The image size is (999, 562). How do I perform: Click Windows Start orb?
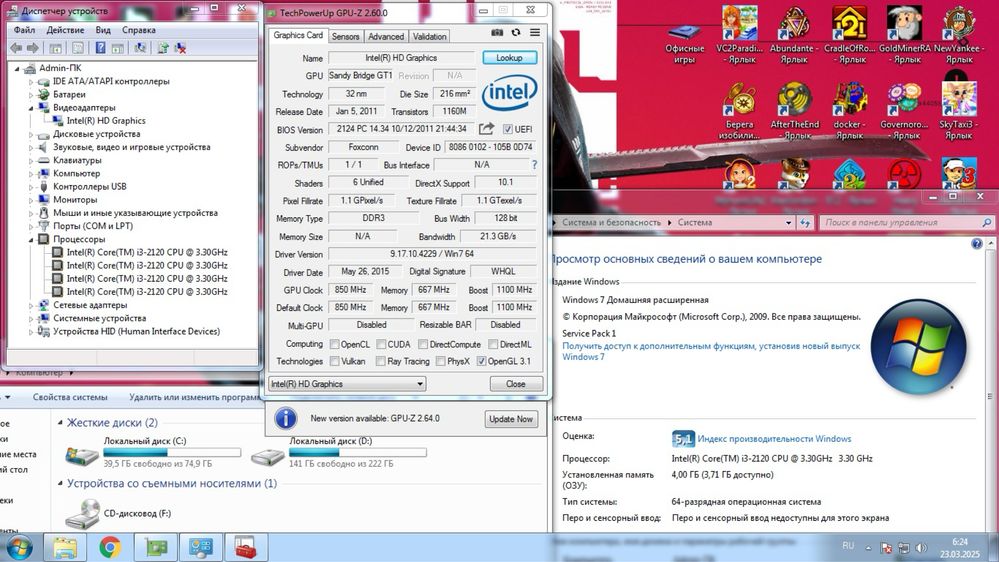tap(18, 547)
